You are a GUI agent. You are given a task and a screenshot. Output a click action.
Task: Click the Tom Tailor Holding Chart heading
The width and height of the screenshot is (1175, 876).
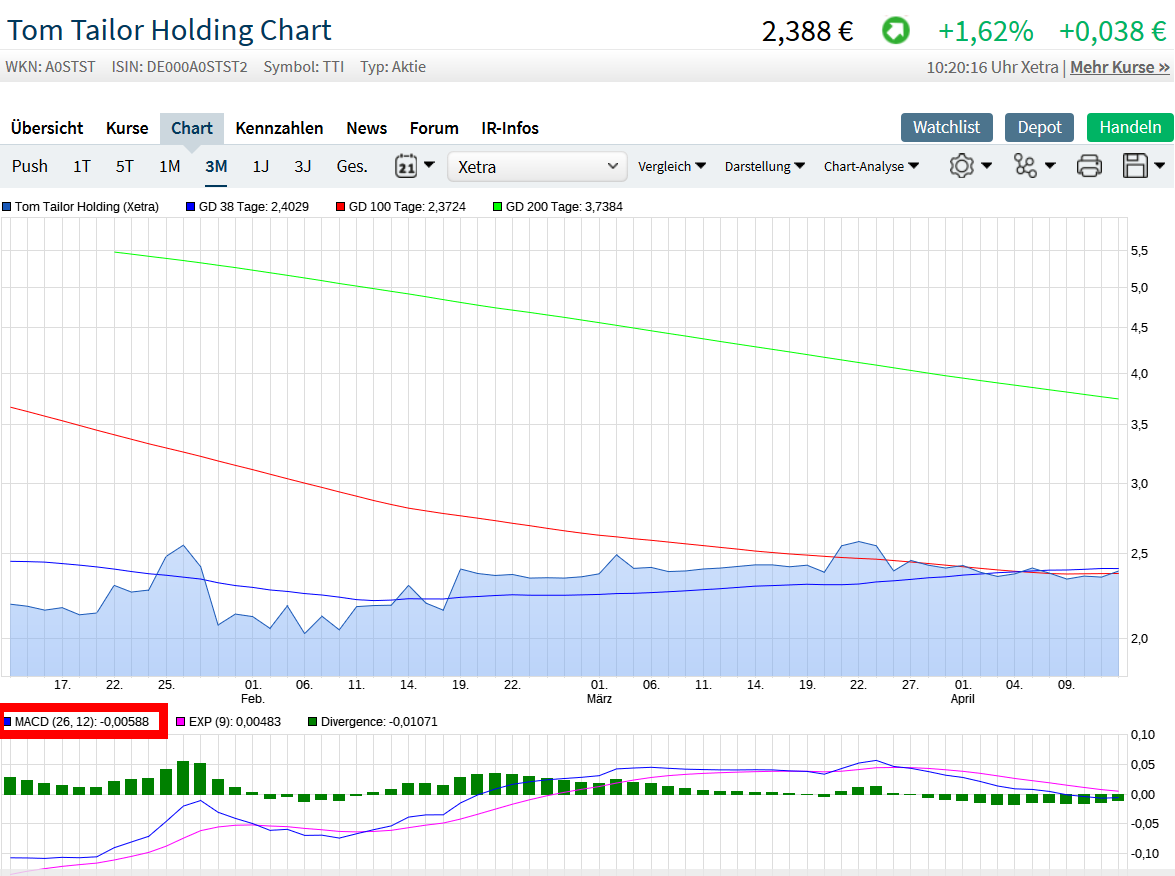[169, 31]
